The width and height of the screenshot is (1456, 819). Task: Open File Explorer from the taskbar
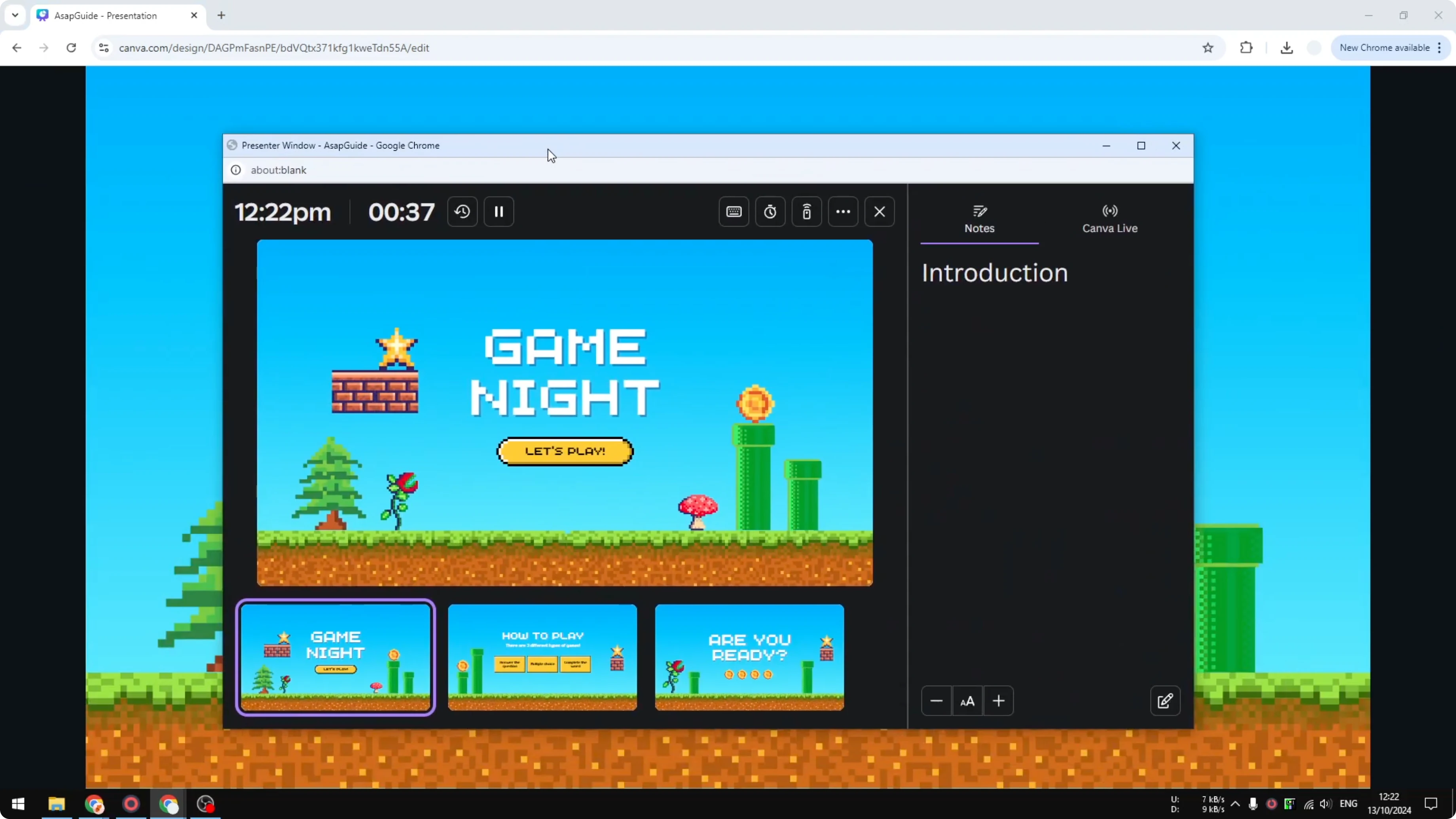[x=57, y=804]
